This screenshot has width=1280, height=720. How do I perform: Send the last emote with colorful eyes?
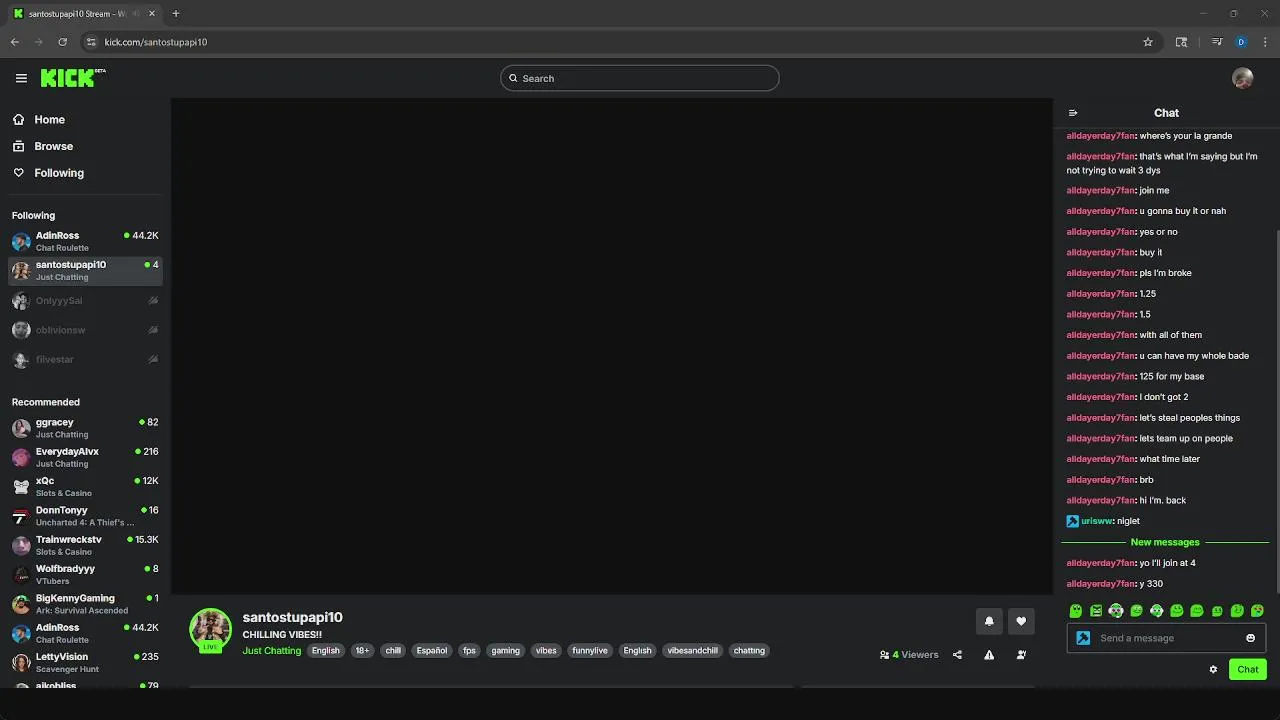[x=1257, y=611]
